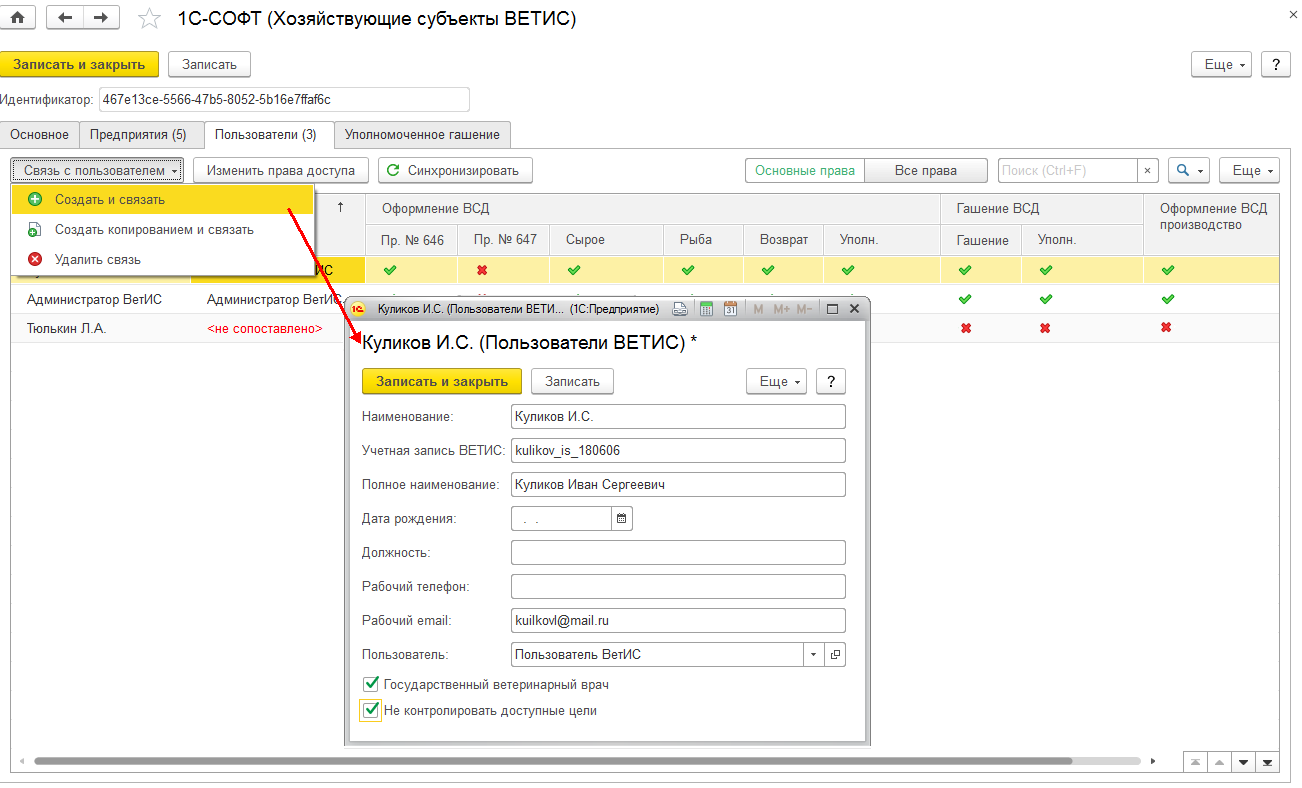Move one row up in the list

tap(1218, 762)
